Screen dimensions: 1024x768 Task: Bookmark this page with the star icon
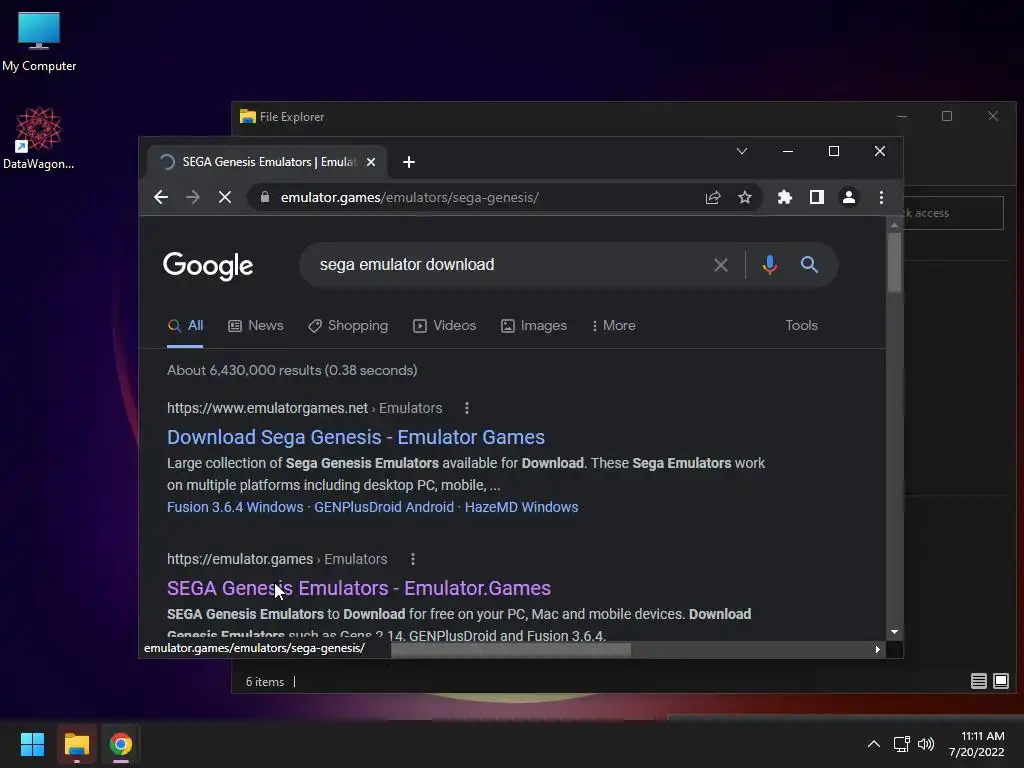[744, 197]
